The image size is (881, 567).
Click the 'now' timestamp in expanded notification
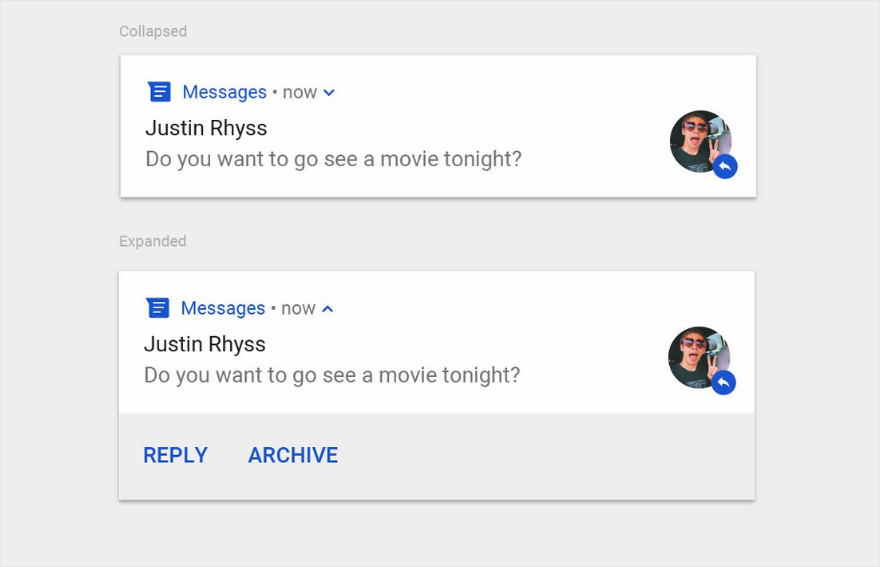click(x=298, y=308)
